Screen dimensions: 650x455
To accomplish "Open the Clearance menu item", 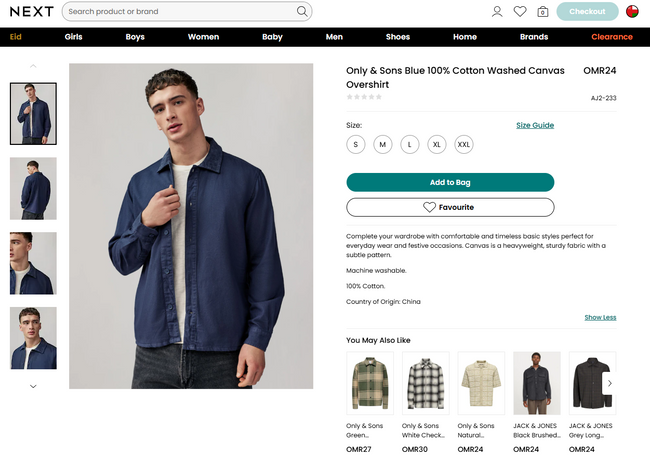I will (x=611, y=37).
